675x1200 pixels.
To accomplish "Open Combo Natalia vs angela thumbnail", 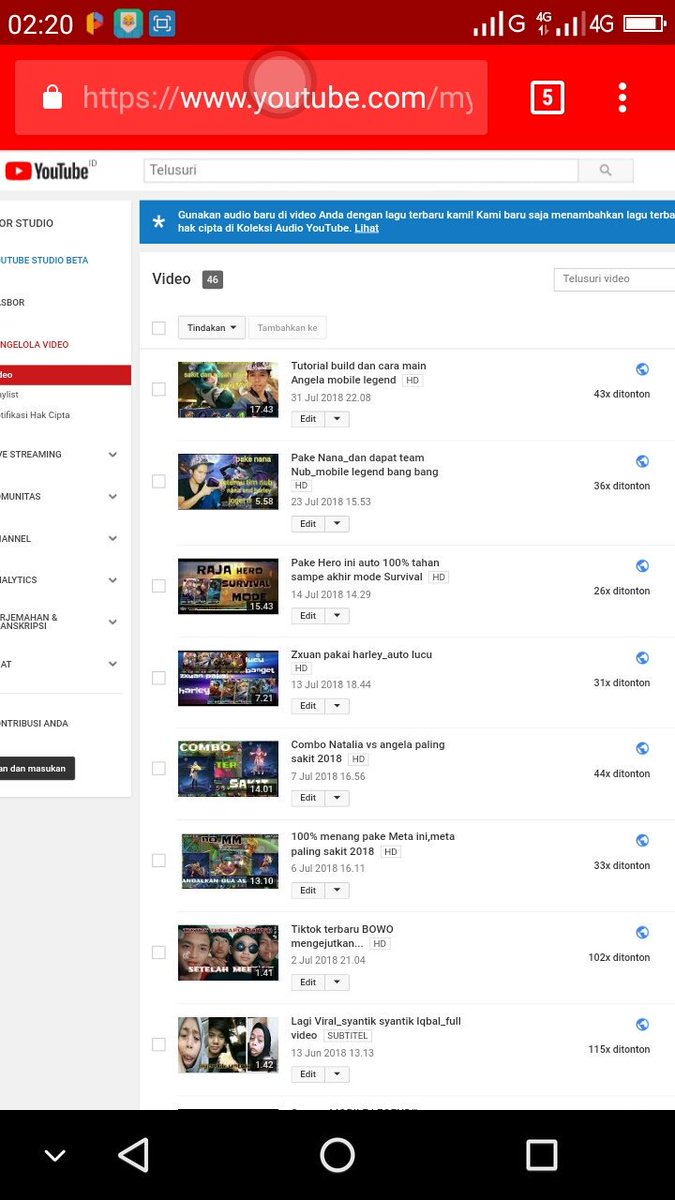I will (x=228, y=768).
